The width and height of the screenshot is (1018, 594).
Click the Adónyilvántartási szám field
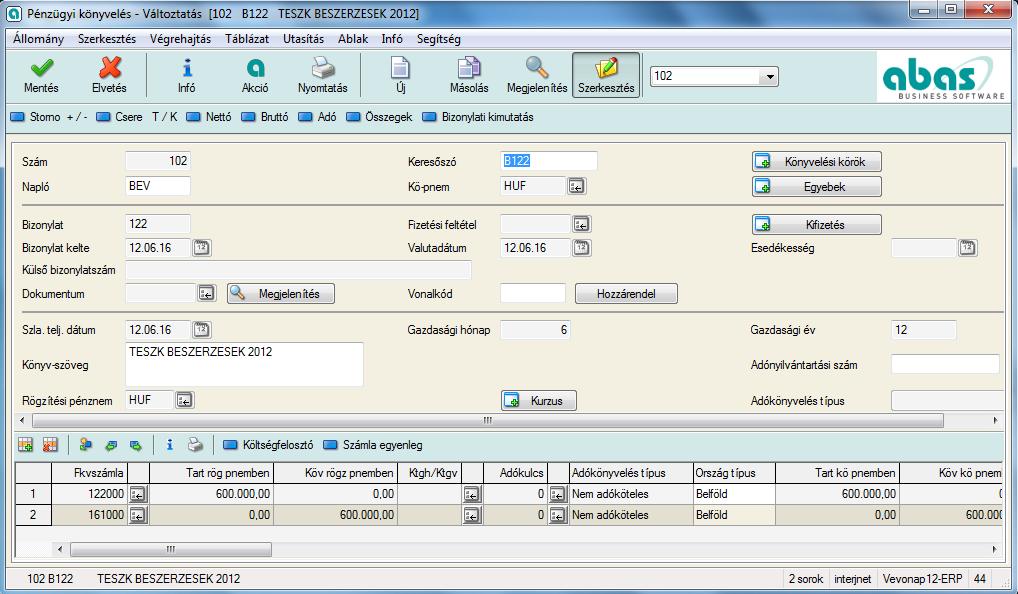click(x=945, y=364)
